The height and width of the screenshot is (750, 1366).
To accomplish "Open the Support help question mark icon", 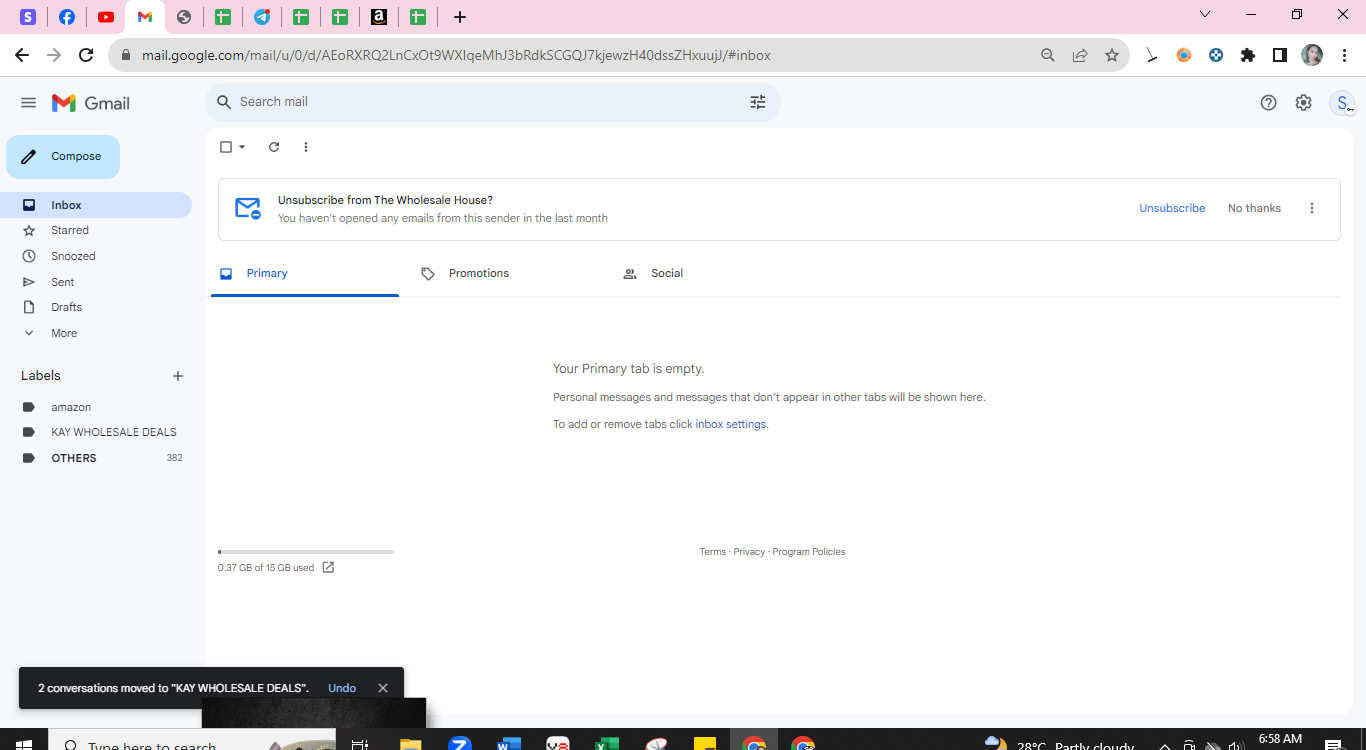I will coord(1268,102).
